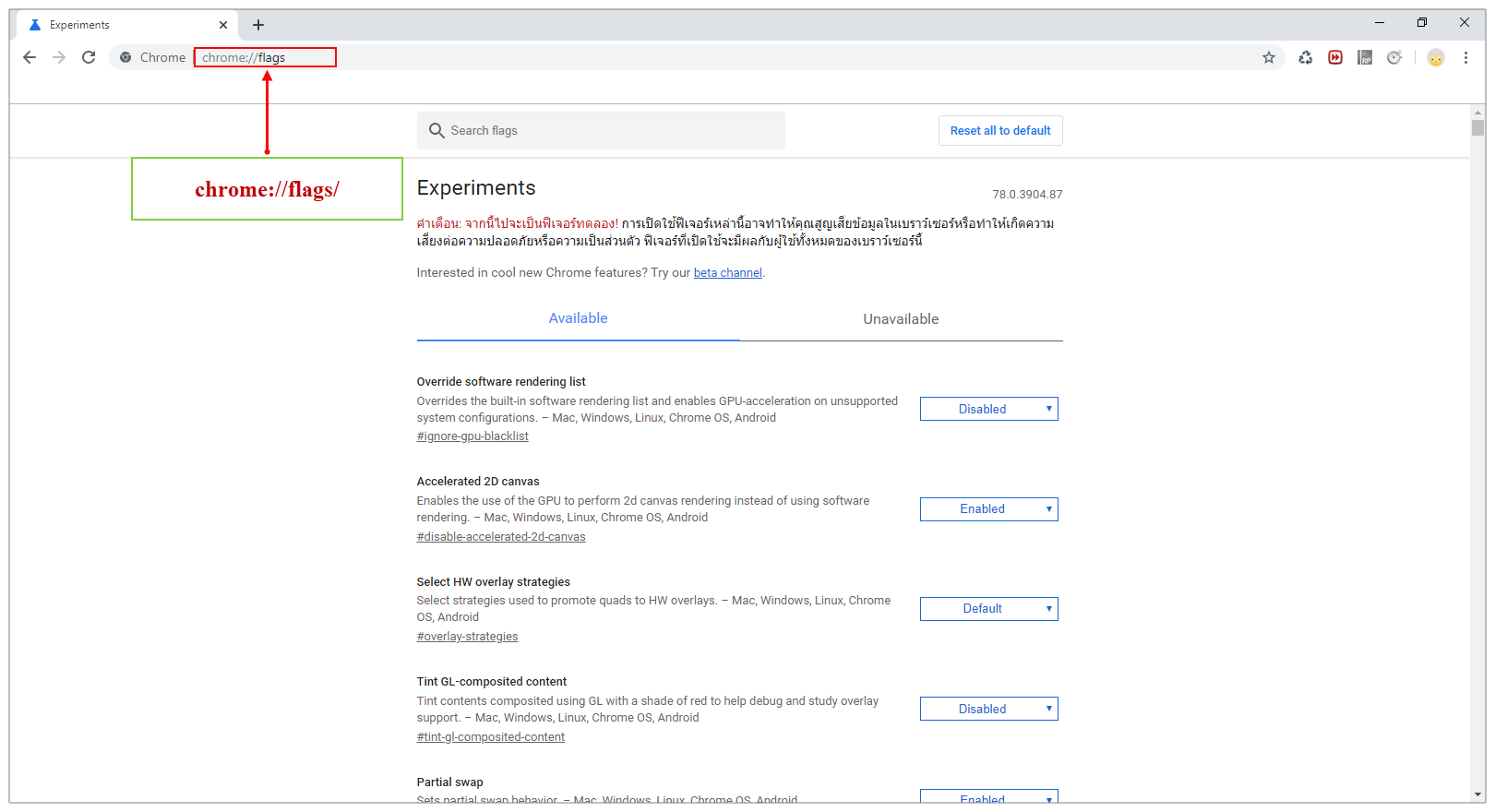Open the Partial swap dropdown

click(989, 797)
